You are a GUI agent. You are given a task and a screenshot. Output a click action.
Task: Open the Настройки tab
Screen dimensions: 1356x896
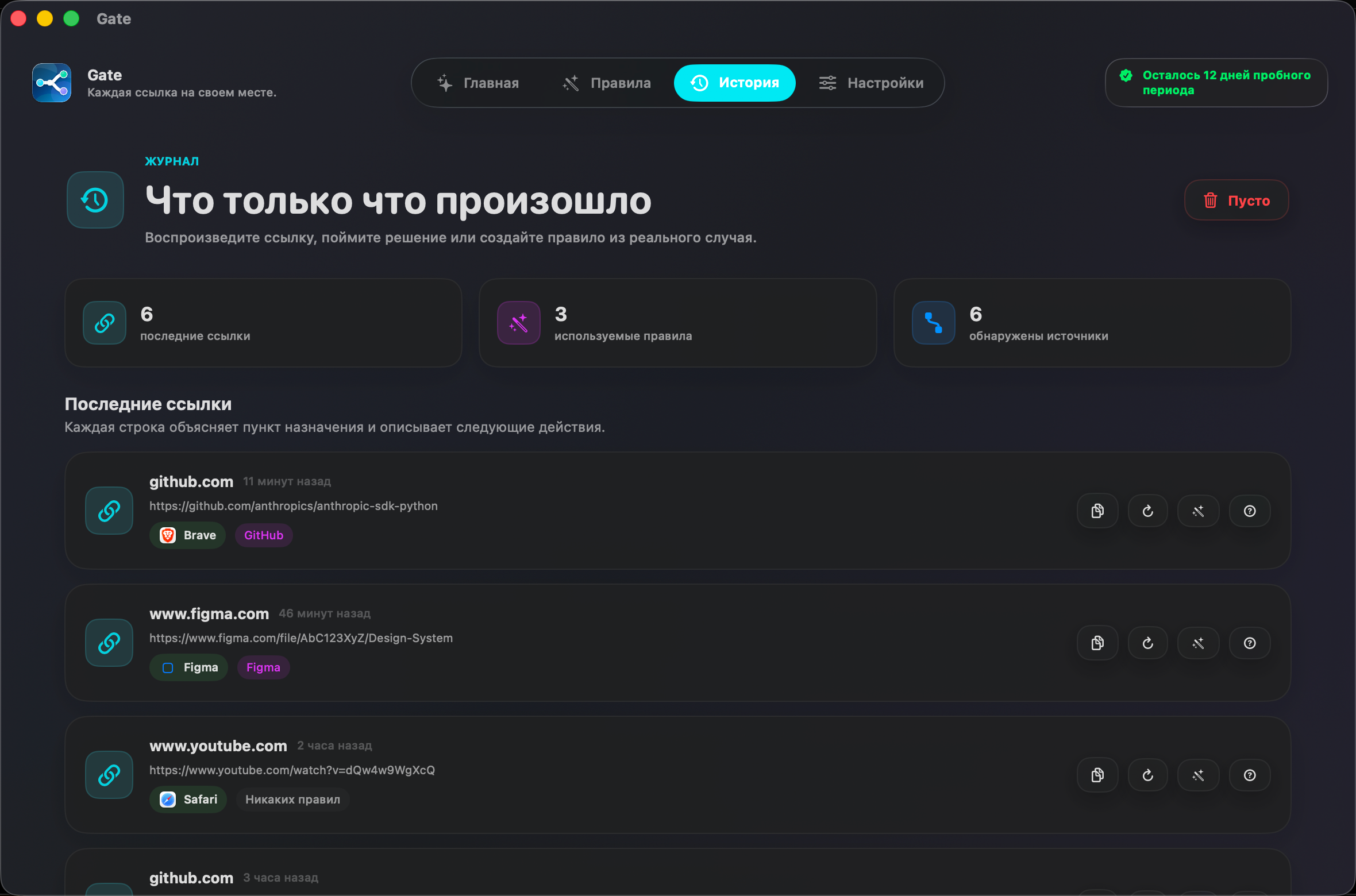pyautogui.click(x=871, y=83)
